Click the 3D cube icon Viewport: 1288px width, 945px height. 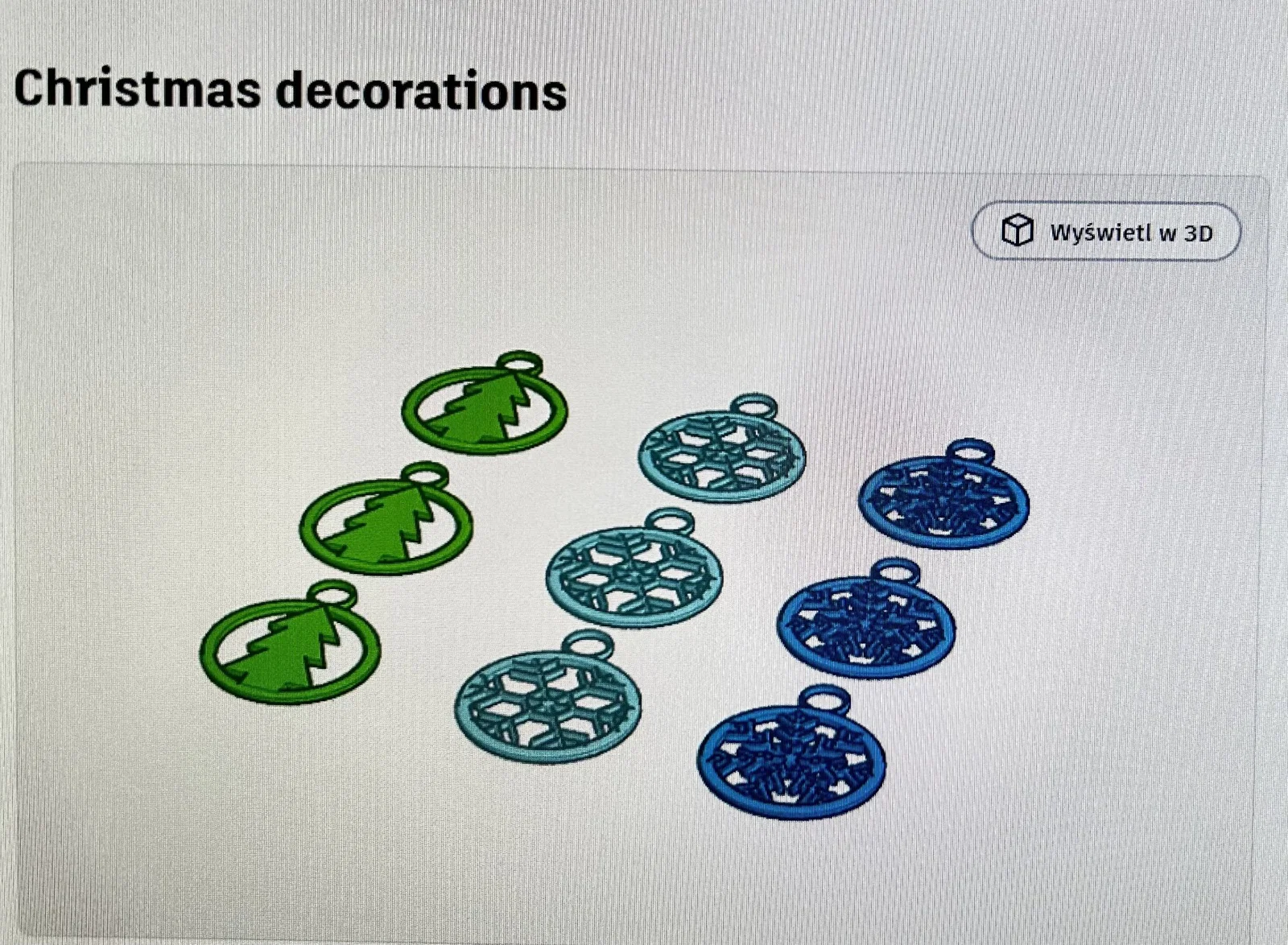point(1017,231)
